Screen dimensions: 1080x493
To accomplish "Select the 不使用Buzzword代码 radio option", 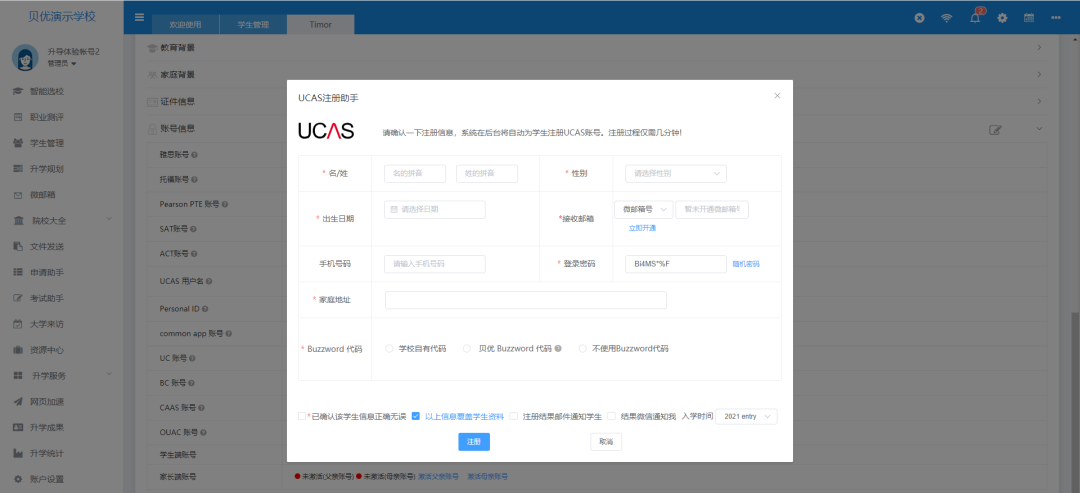I will point(582,348).
